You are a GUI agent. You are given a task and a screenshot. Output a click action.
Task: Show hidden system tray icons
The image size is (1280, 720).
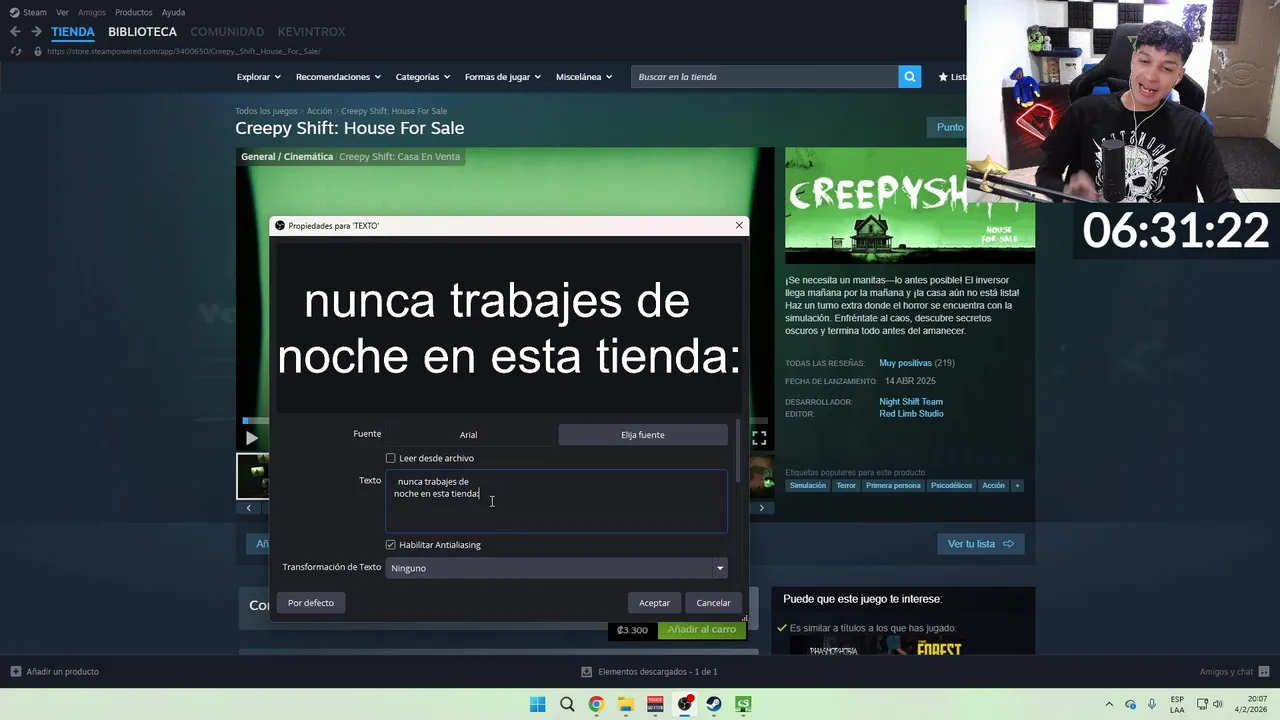(1108, 704)
